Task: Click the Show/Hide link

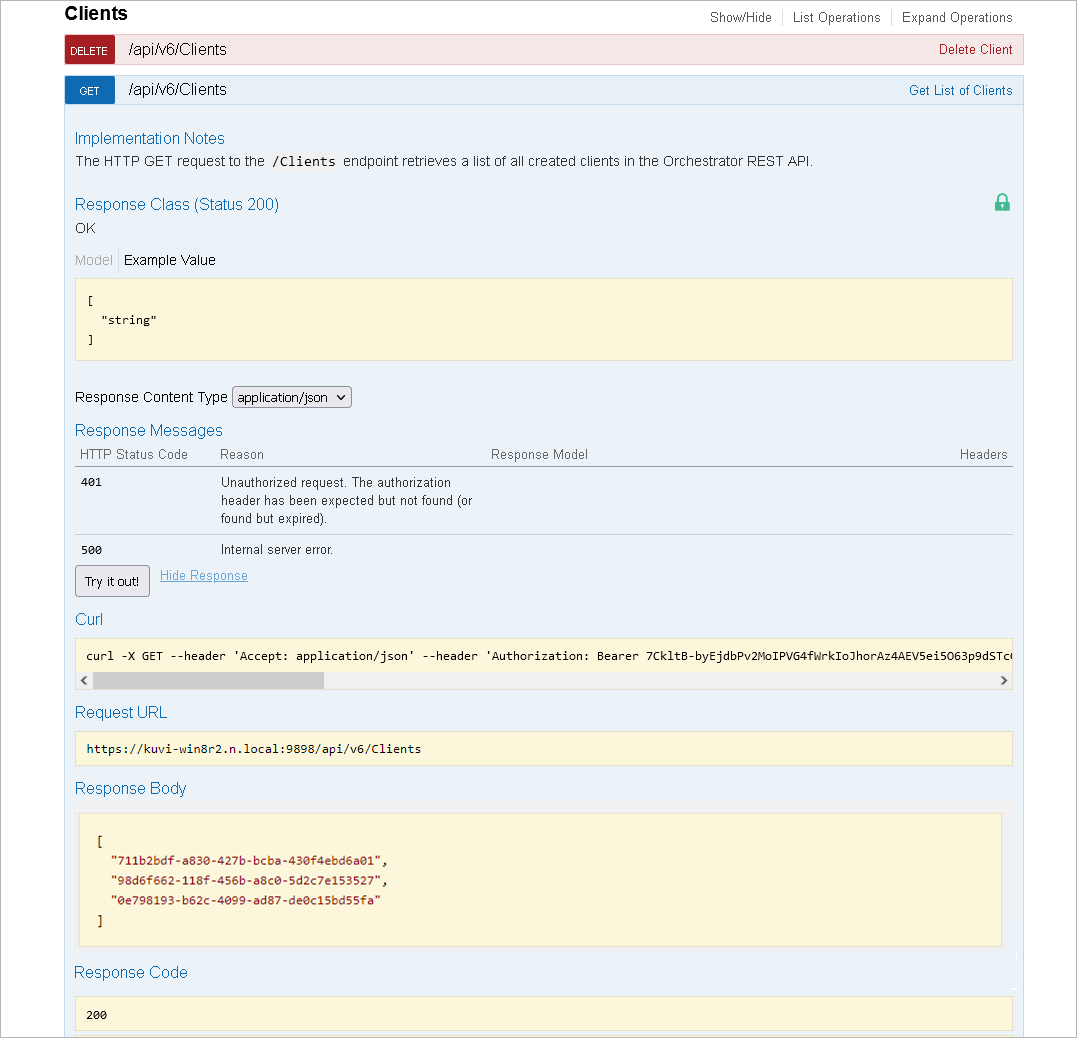Action: [x=740, y=17]
